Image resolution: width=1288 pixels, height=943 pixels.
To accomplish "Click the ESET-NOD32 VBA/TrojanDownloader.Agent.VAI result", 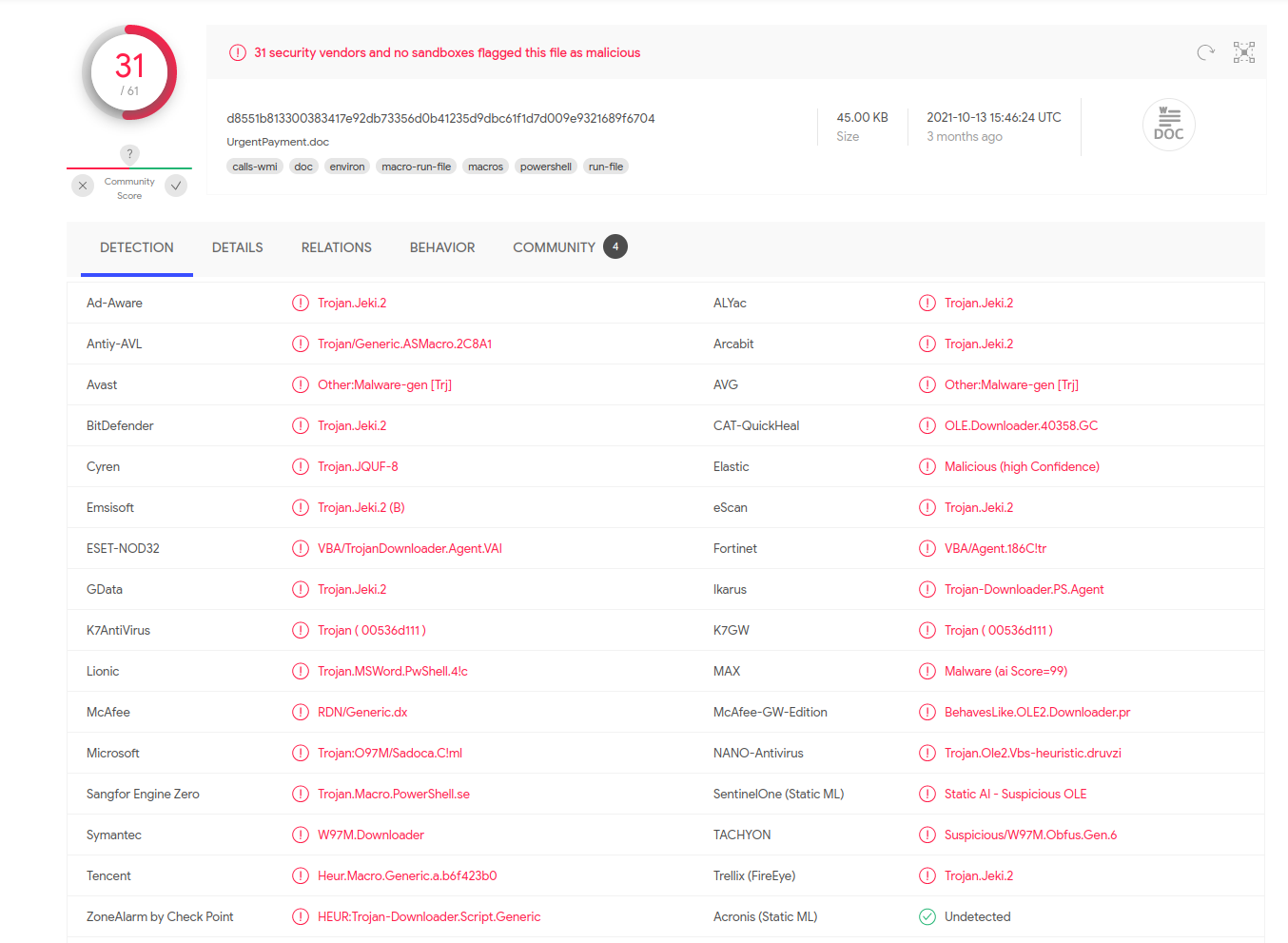I will tap(409, 549).
